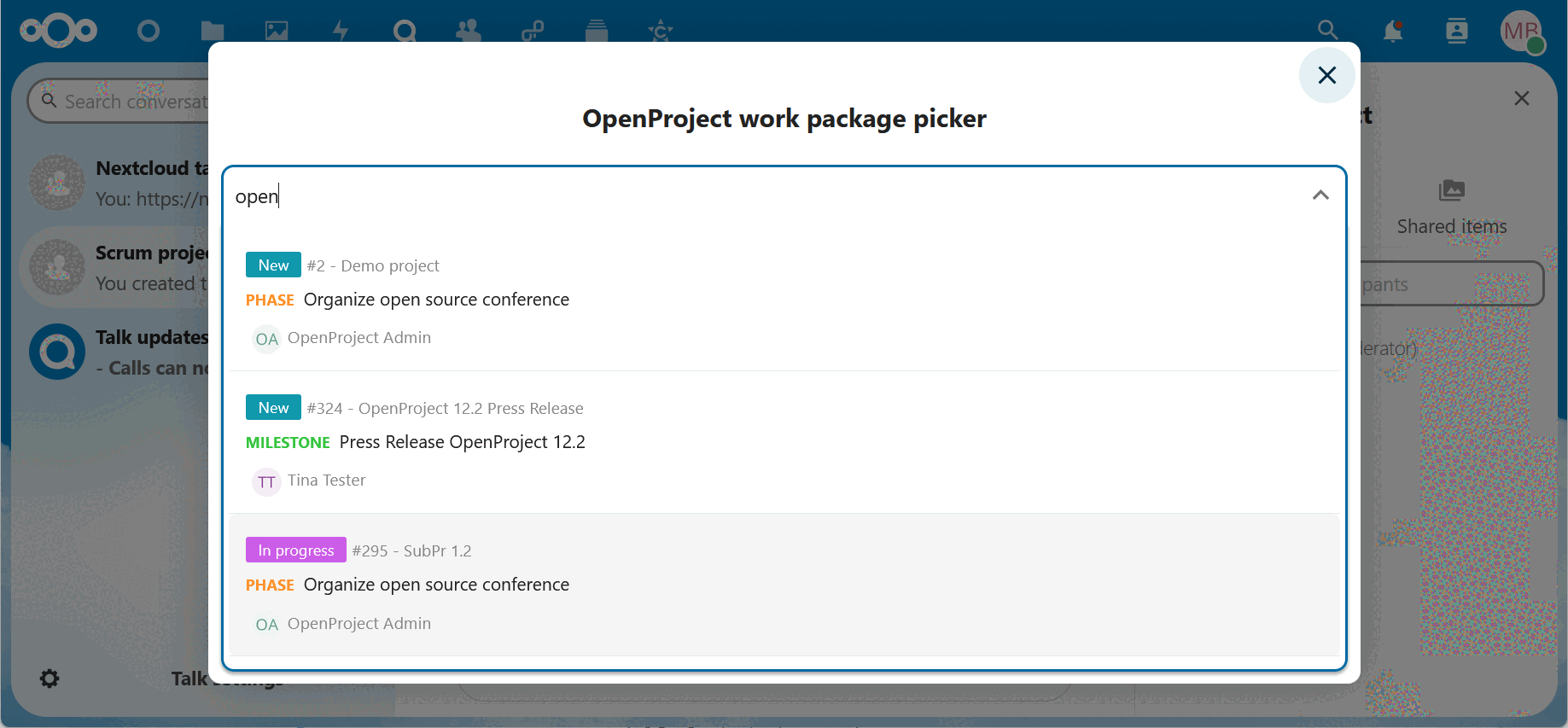Viewport: 1568px width, 728px height.
Task: Open the Activity lightning bolt icon
Action: click(x=341, y=32)
